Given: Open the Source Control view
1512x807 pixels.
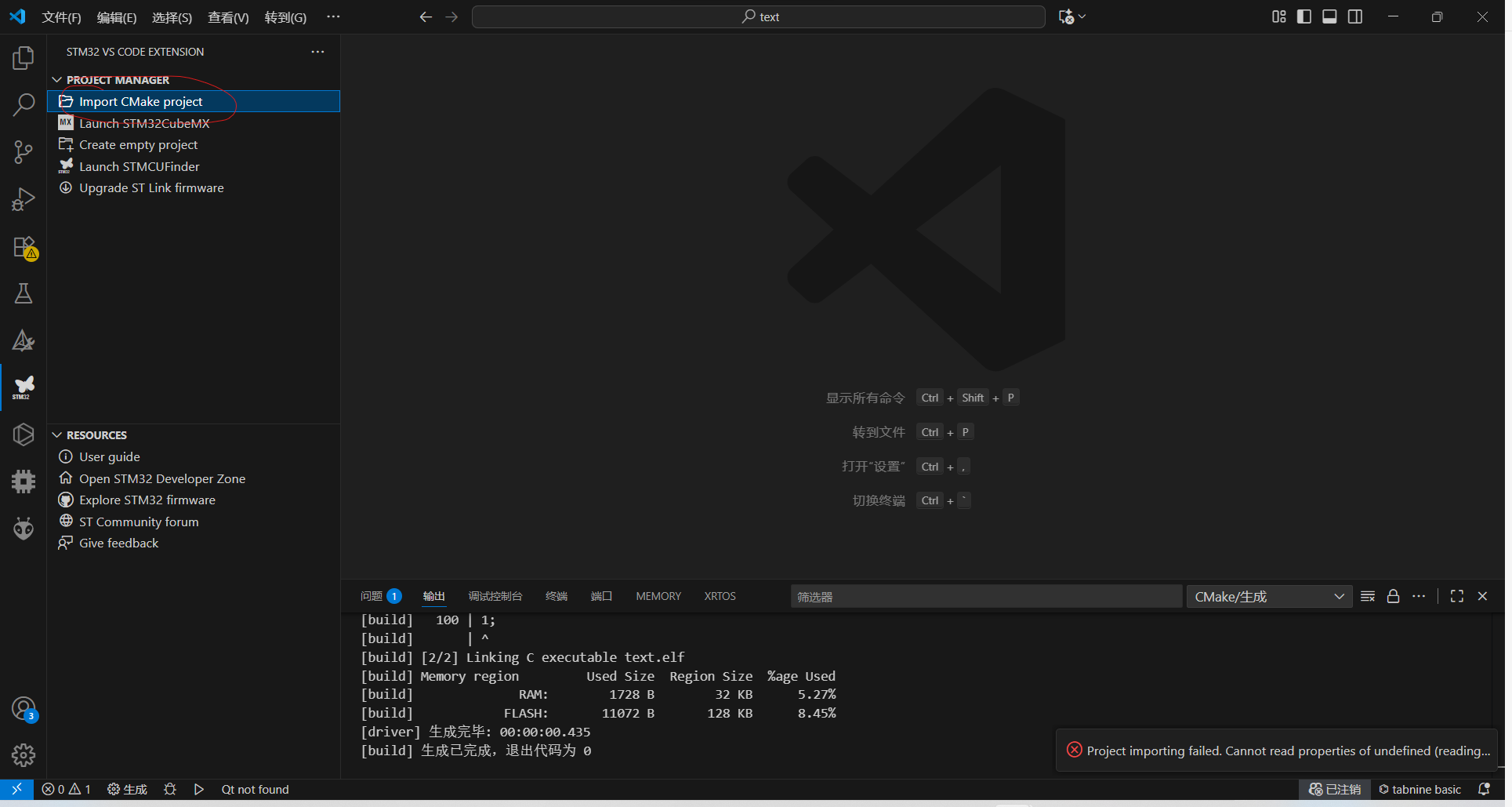Looking at the screenshot, I should point(24,152).
